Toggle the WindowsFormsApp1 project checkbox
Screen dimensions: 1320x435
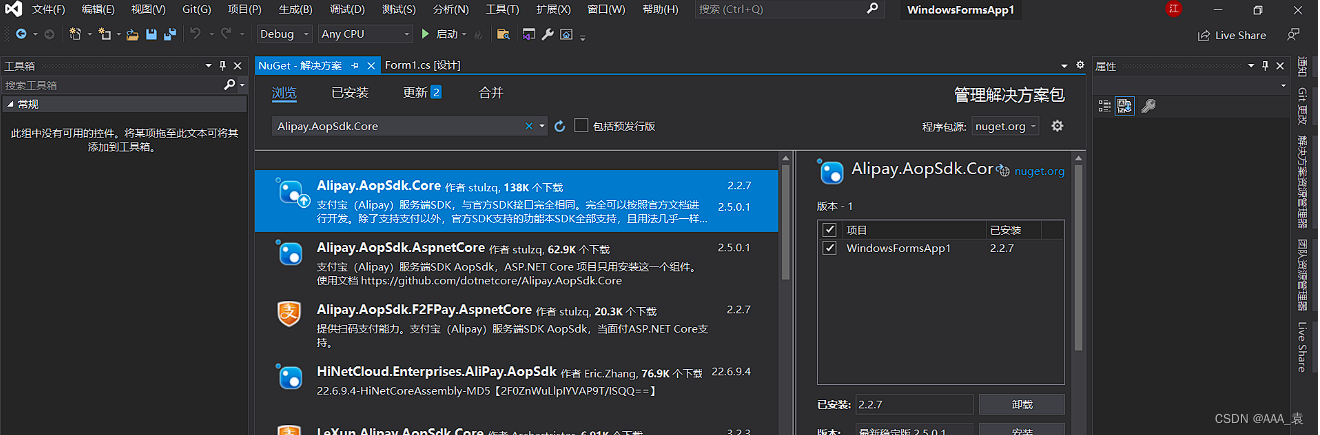coord(829,248)
